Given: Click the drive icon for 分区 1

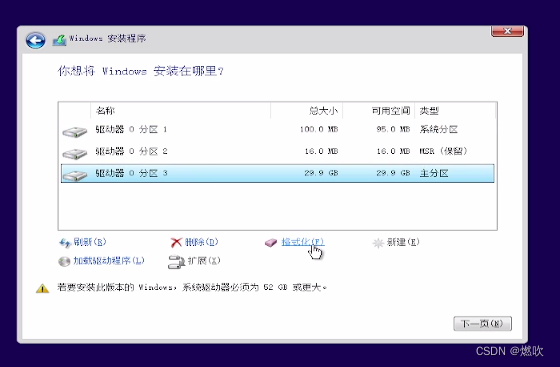Looking at the screenshot, I should click(75, 132).
